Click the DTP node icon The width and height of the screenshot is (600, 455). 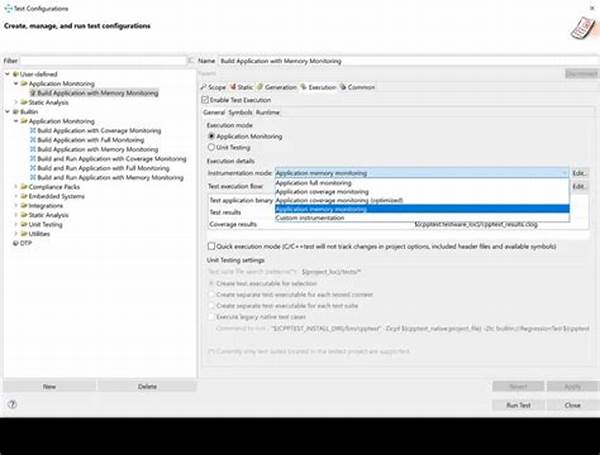click(16, 243)
